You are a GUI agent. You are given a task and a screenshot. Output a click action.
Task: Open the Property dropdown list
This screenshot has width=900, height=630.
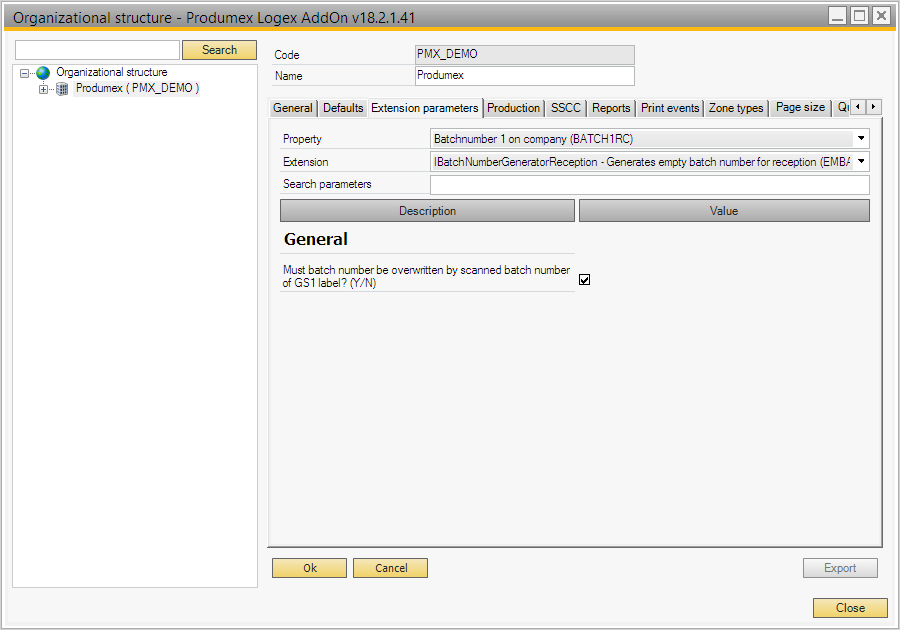pyautogui.click(x=860, y=139)
